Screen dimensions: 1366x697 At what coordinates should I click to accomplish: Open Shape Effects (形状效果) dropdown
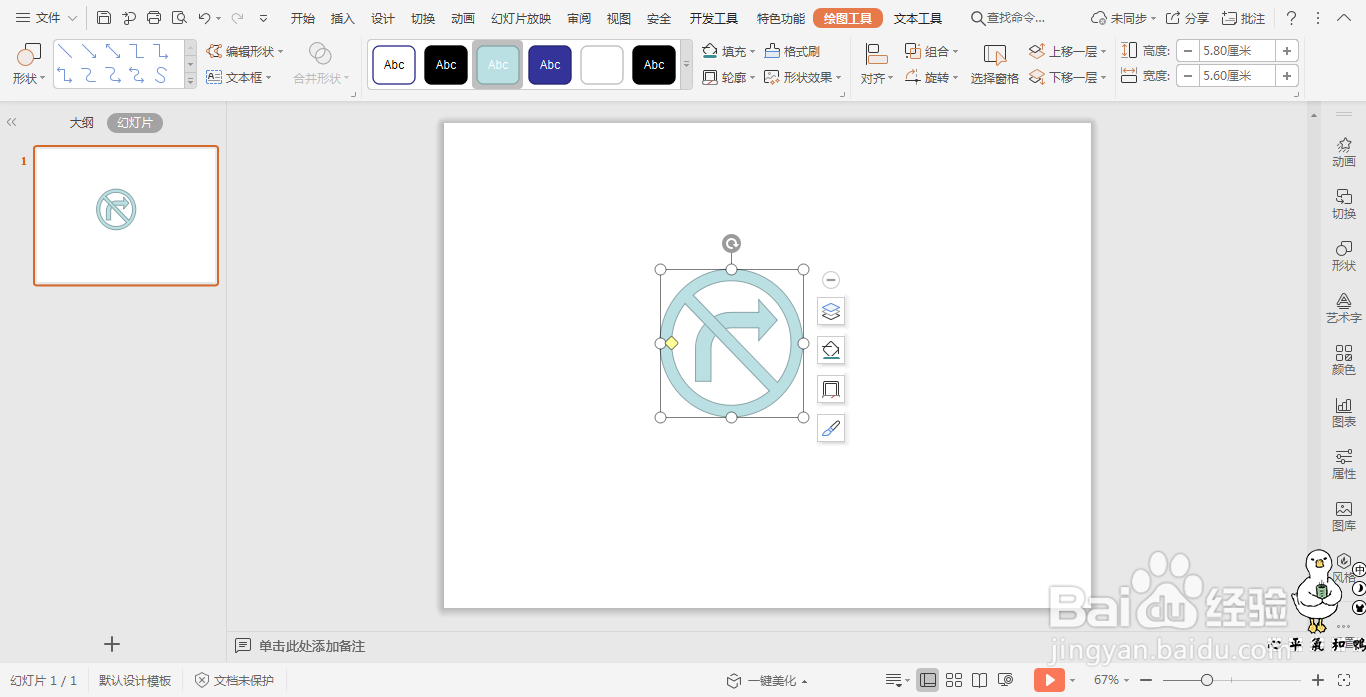pyautogui.click(x=803, y=77)
